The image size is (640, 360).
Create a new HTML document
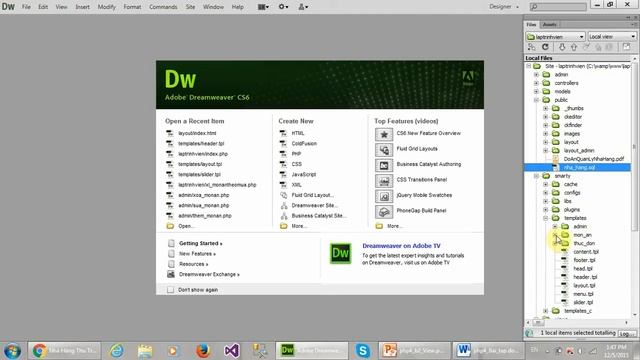tap(298, 133)
